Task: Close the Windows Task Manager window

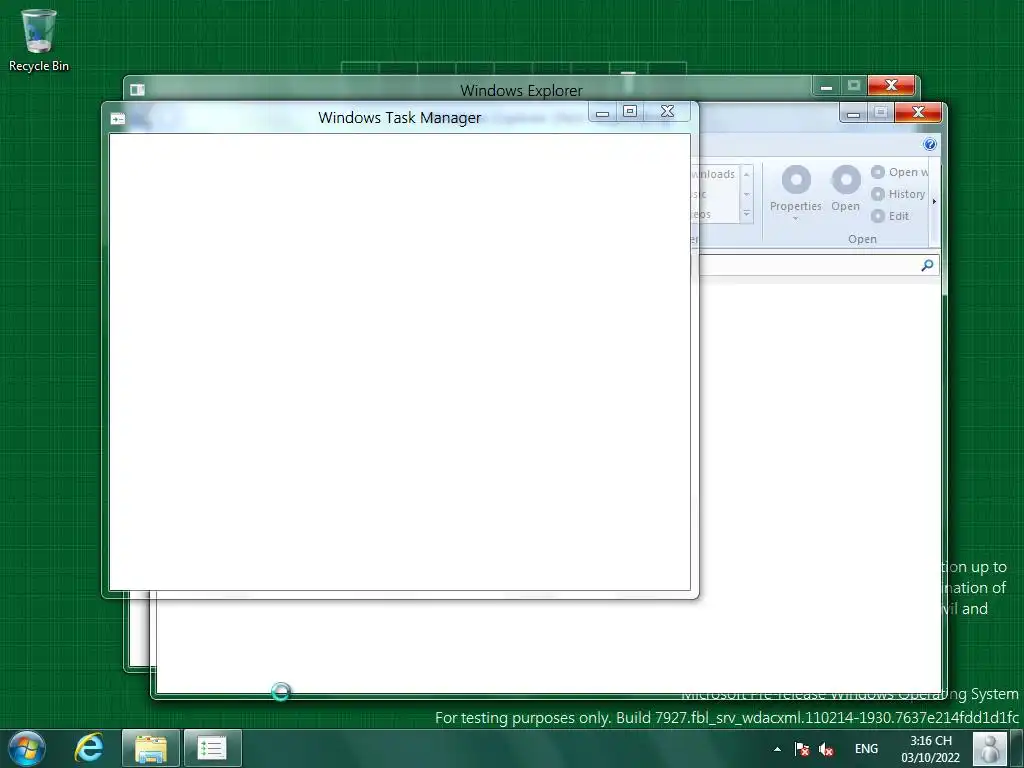Action: pyautogui.click(x=667, y=112)
